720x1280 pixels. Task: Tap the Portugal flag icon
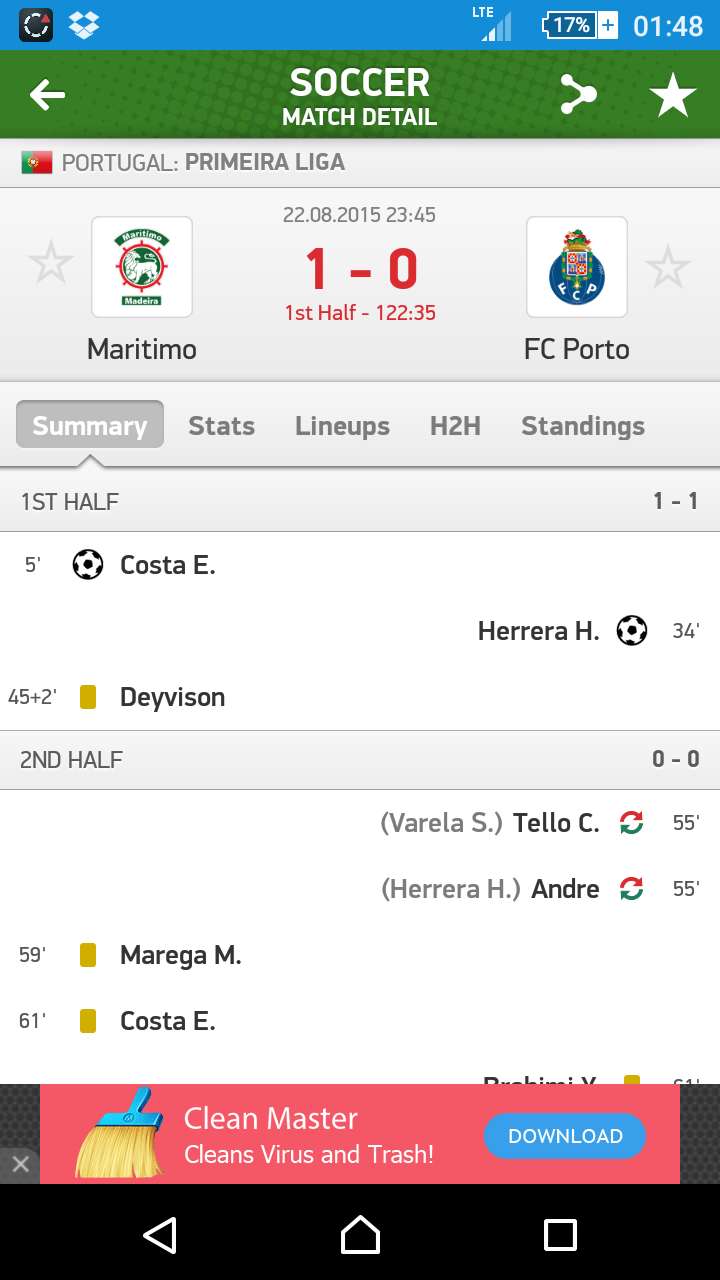(x=37, y=162)
